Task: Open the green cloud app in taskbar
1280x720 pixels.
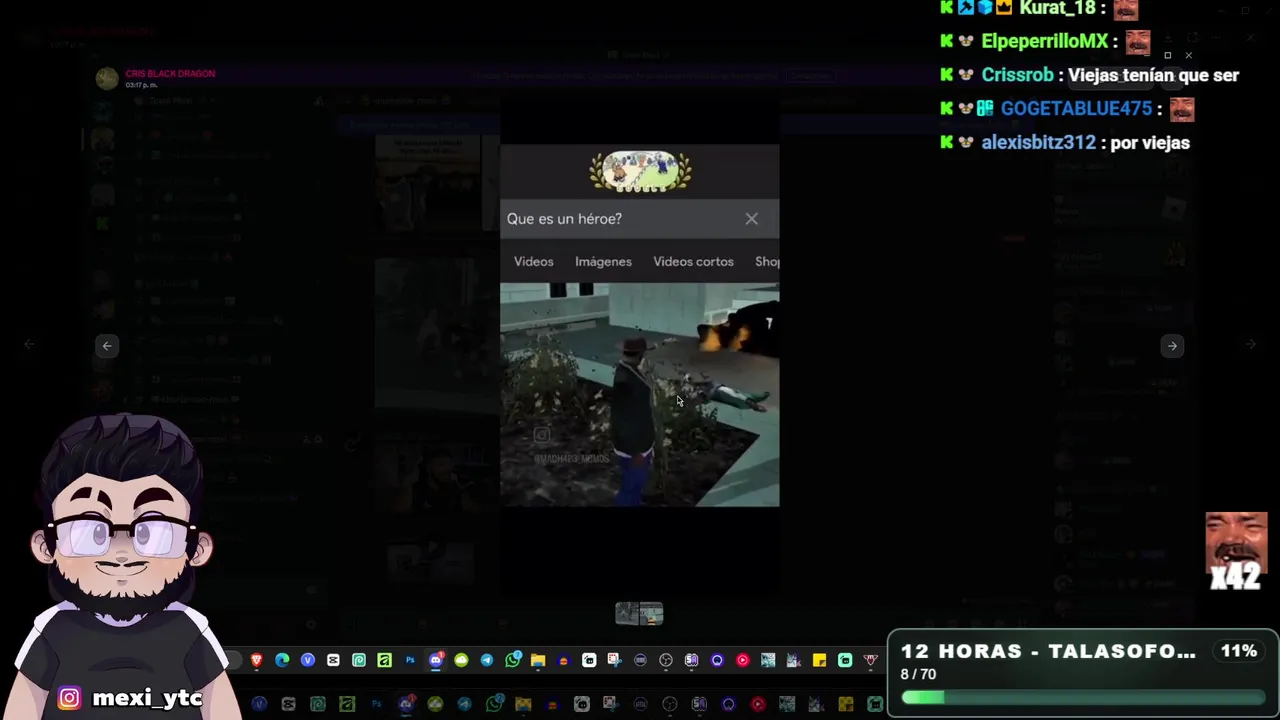Action: pyautogui.click(x=461, y=660)
